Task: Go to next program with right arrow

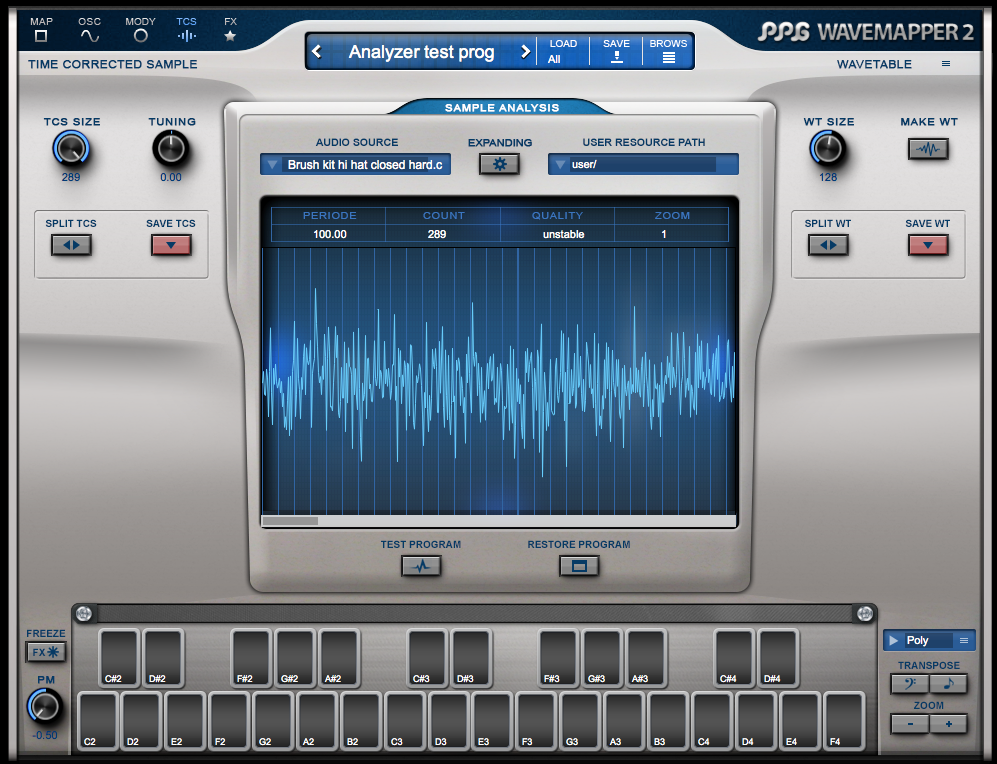Action: tap(525, 51)
